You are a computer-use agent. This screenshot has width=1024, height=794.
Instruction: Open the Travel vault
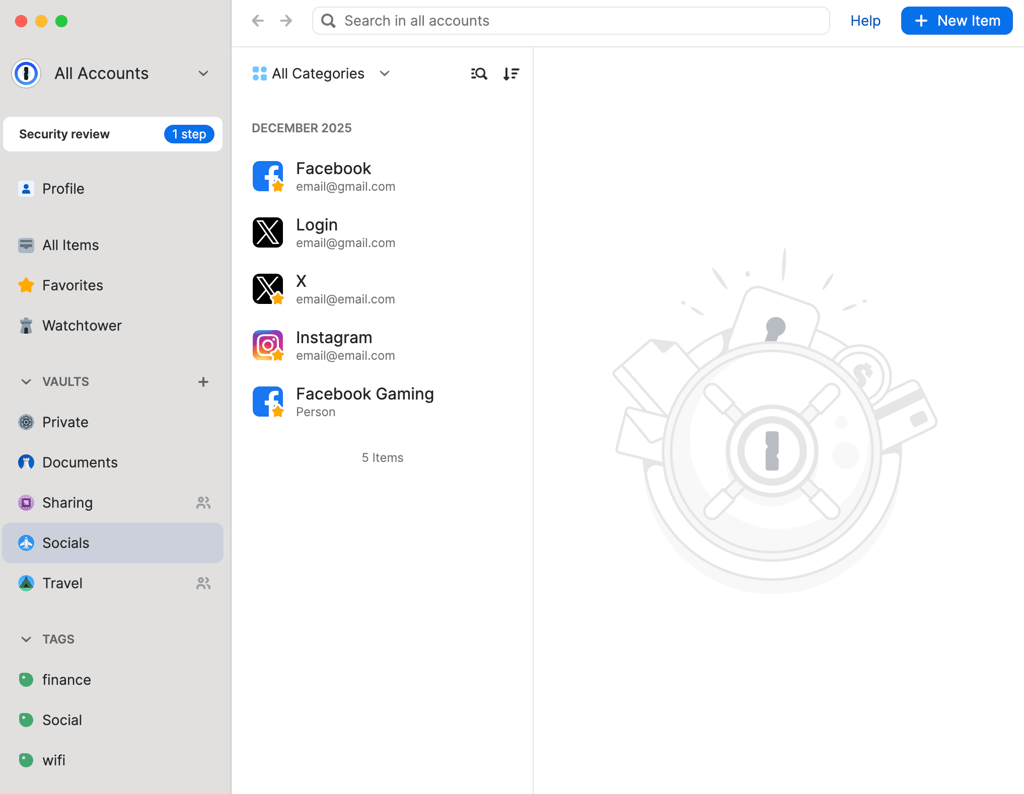tap(112, 583)
